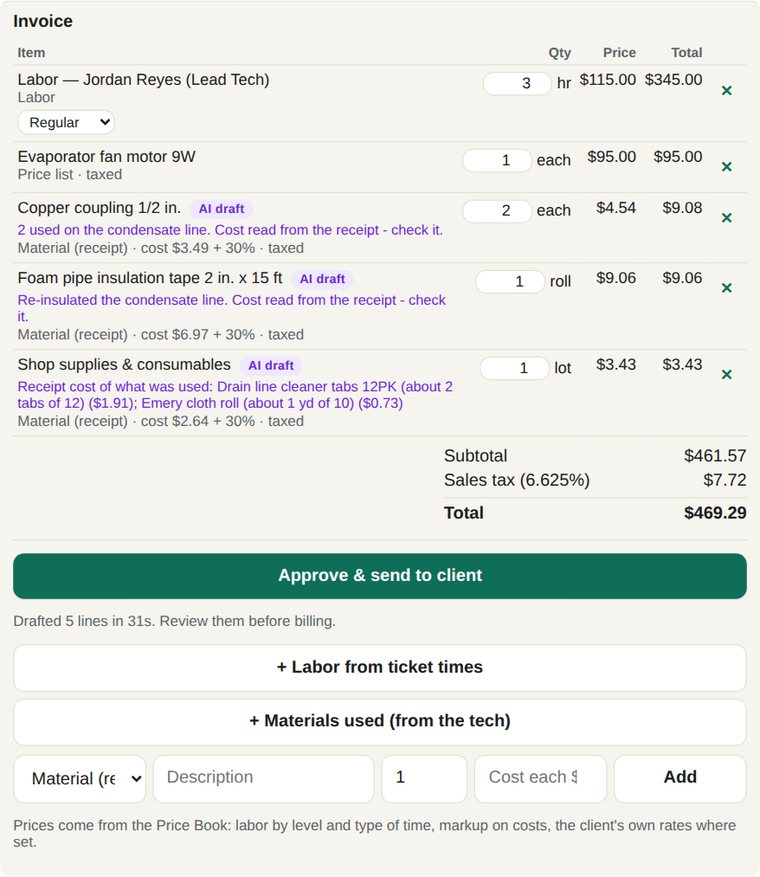Click the AI draft badge on Shop supplies
760x877 pixels.
point(271,366)
